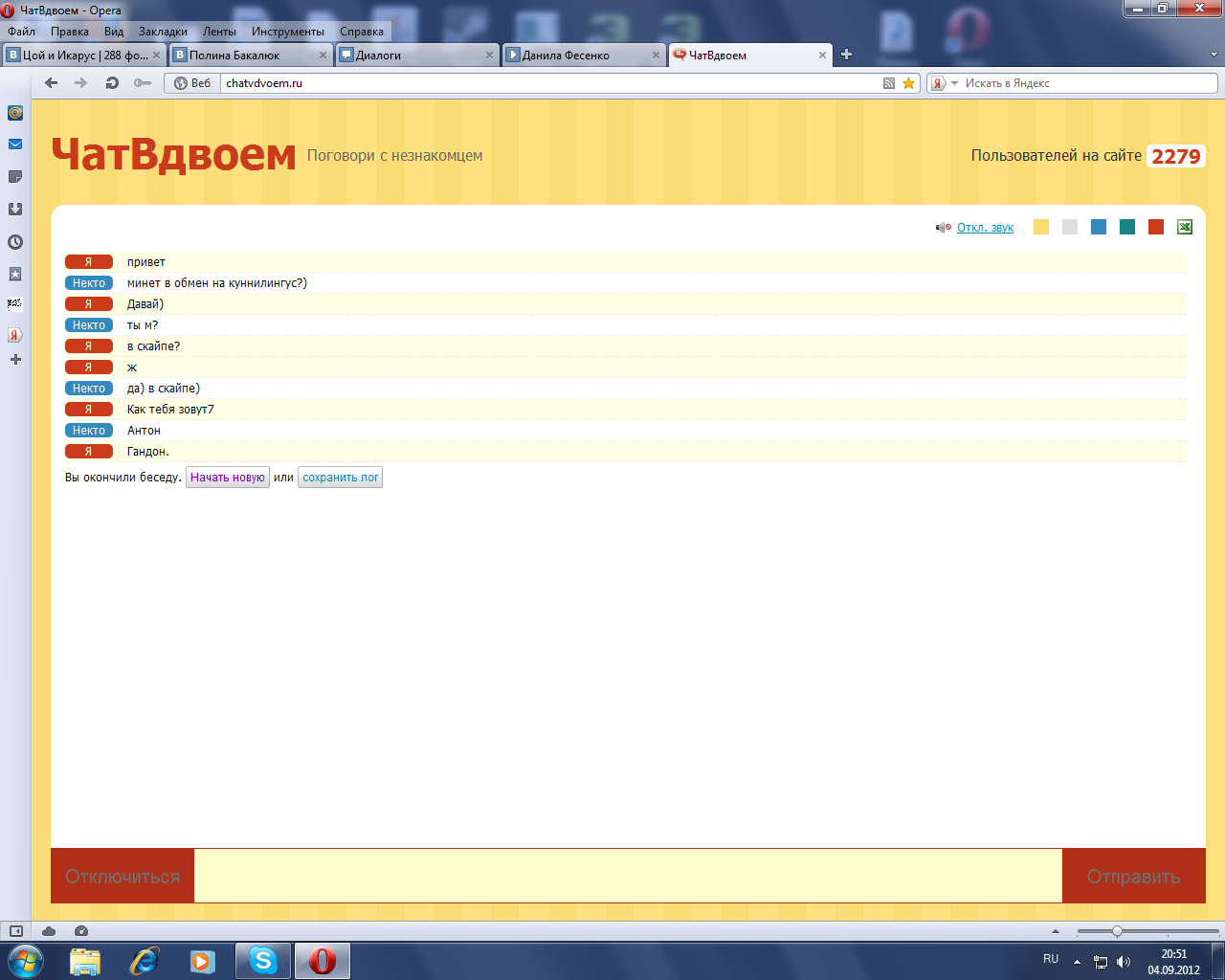Open the Yandex panel in sidebar
Viewport: 1225px width, 980px height.
[x=15, y=336]
